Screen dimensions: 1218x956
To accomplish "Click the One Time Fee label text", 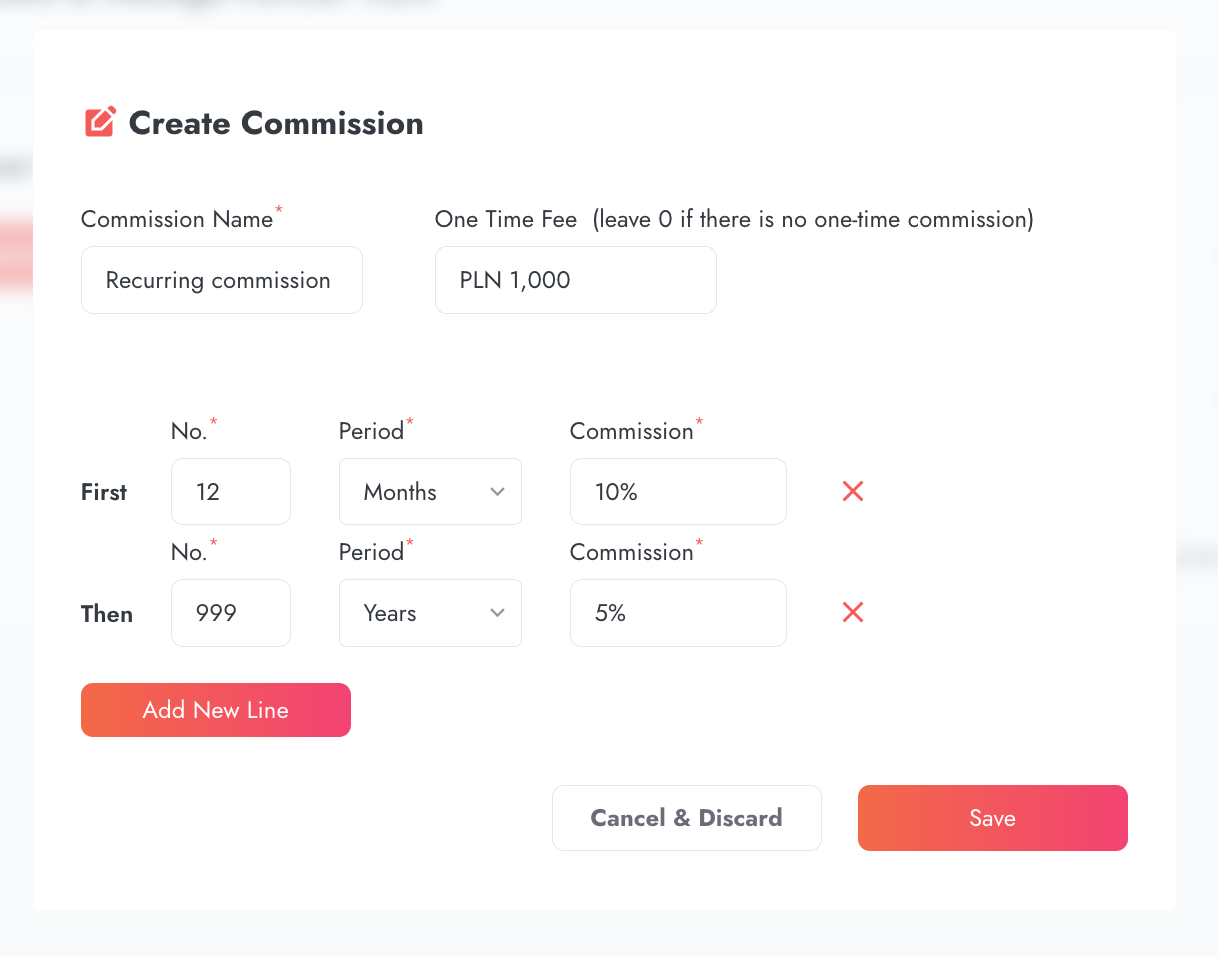I will click(x=506, y=220).
